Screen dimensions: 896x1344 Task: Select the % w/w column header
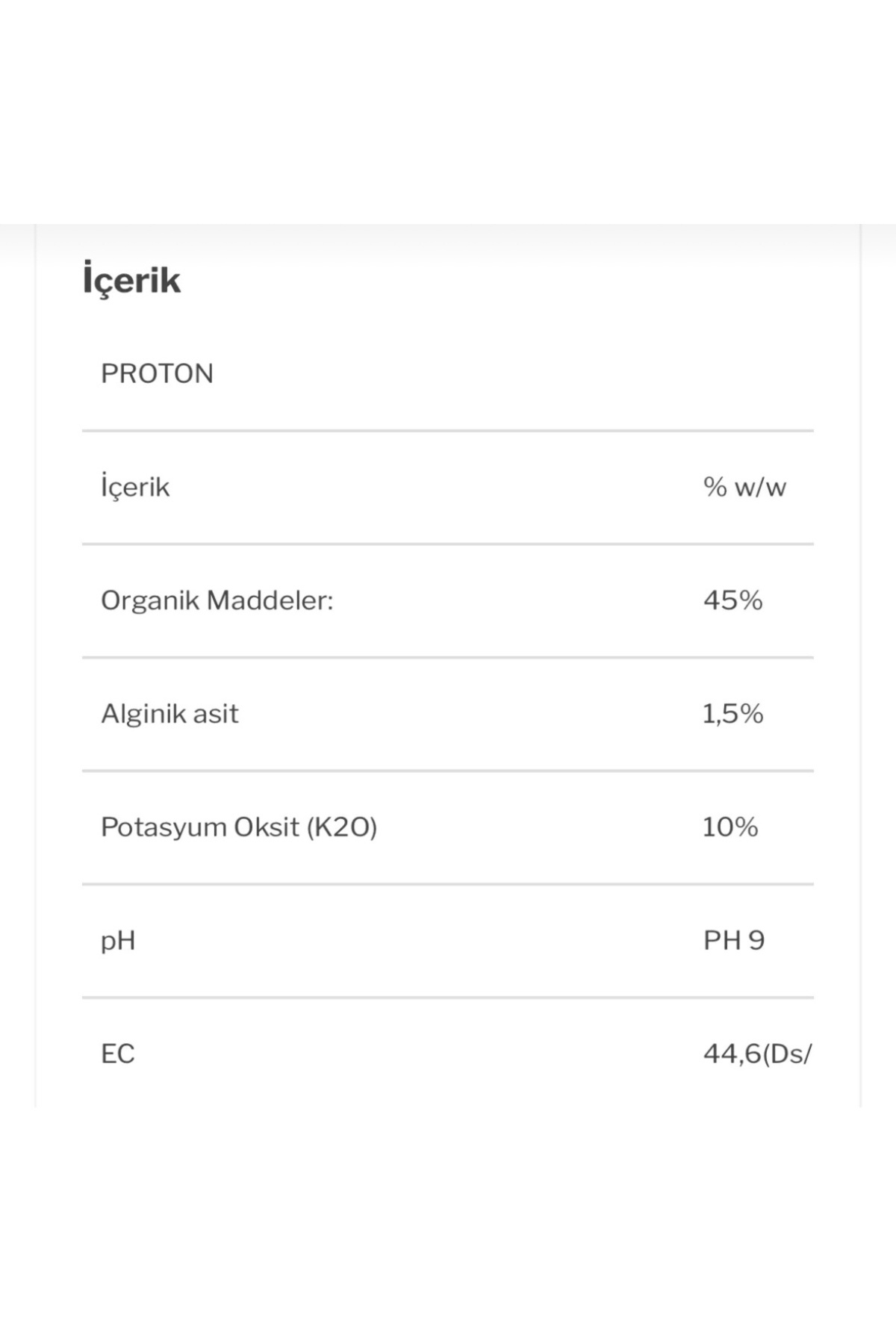tap(744, 487)
